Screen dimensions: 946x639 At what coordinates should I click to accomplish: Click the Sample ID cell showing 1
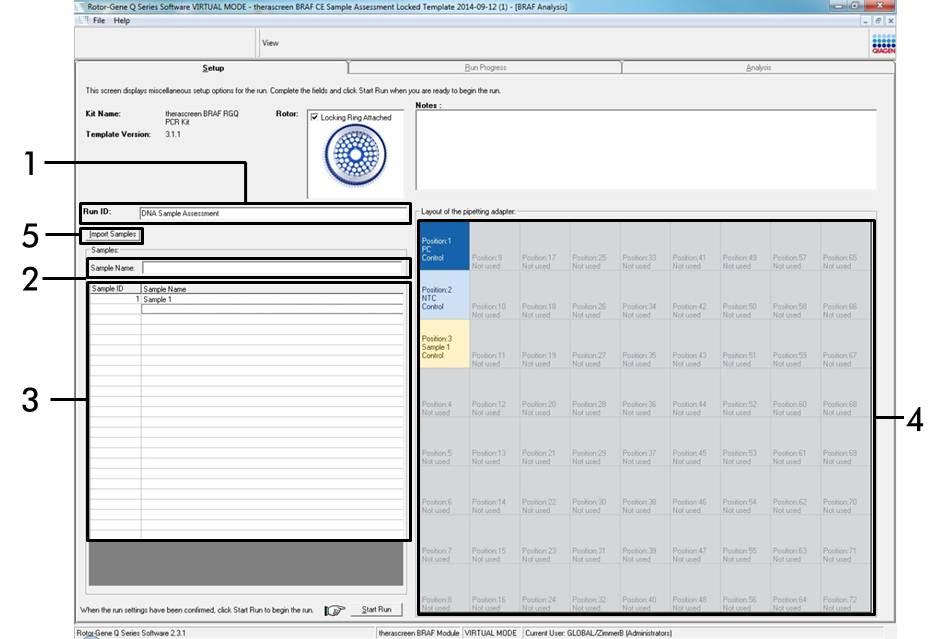(115, 299)
